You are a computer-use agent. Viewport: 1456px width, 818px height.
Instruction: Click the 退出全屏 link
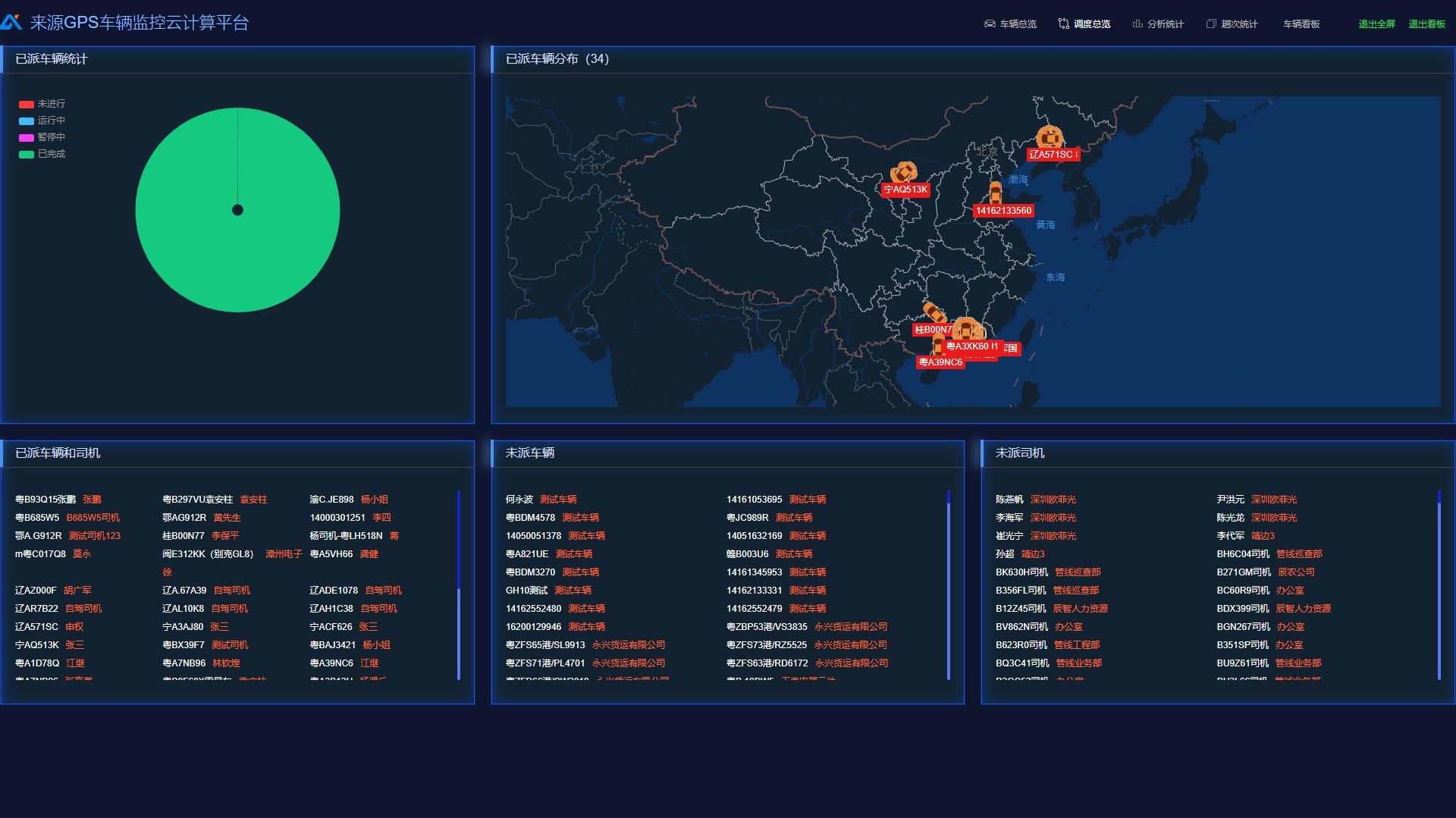pos(1376,24)
